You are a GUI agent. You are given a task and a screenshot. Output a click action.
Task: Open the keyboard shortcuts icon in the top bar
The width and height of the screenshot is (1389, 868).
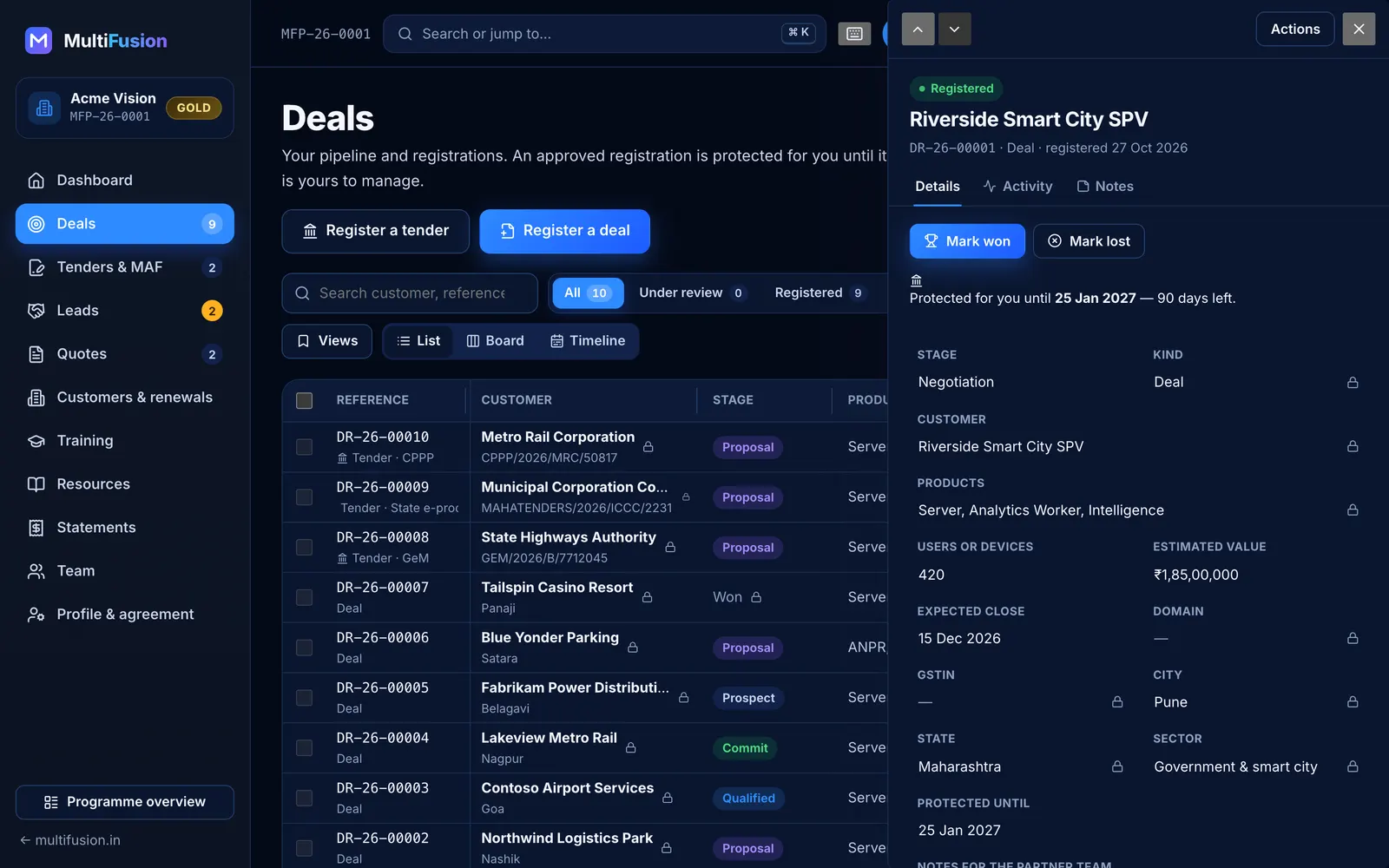(854, 34)
